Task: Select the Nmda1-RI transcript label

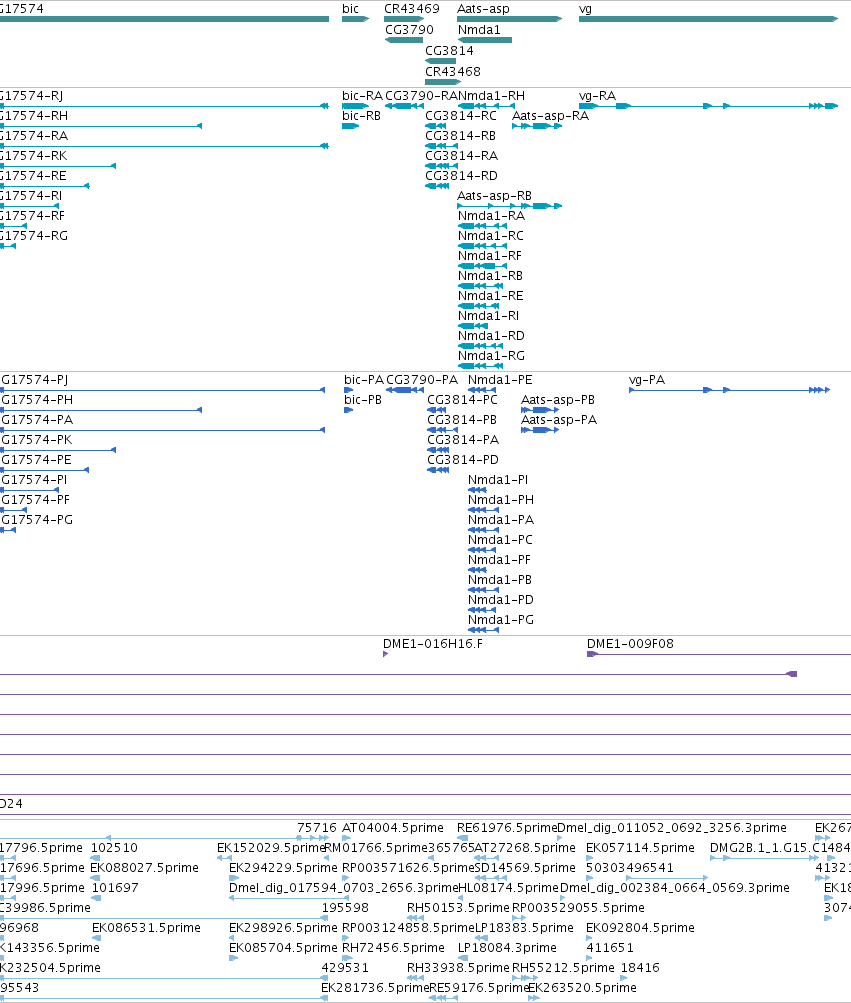Action: point(488,316)
